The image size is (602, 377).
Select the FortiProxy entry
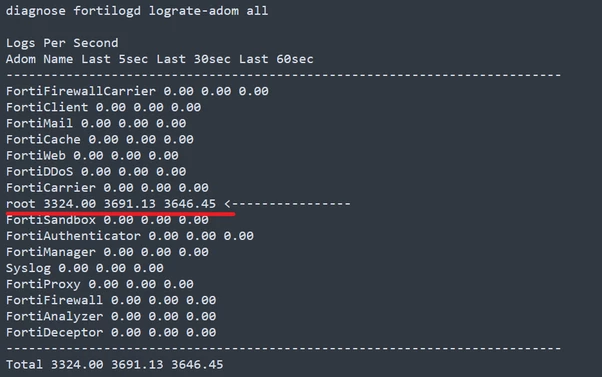click(99, 284)
